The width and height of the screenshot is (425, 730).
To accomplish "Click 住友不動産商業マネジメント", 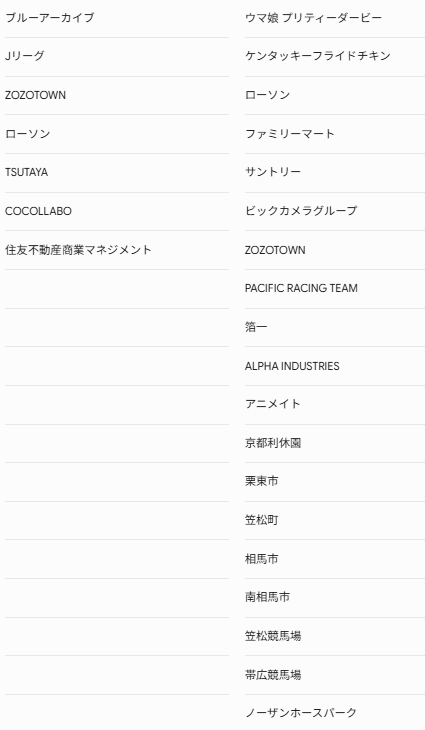I will (78, 250).
